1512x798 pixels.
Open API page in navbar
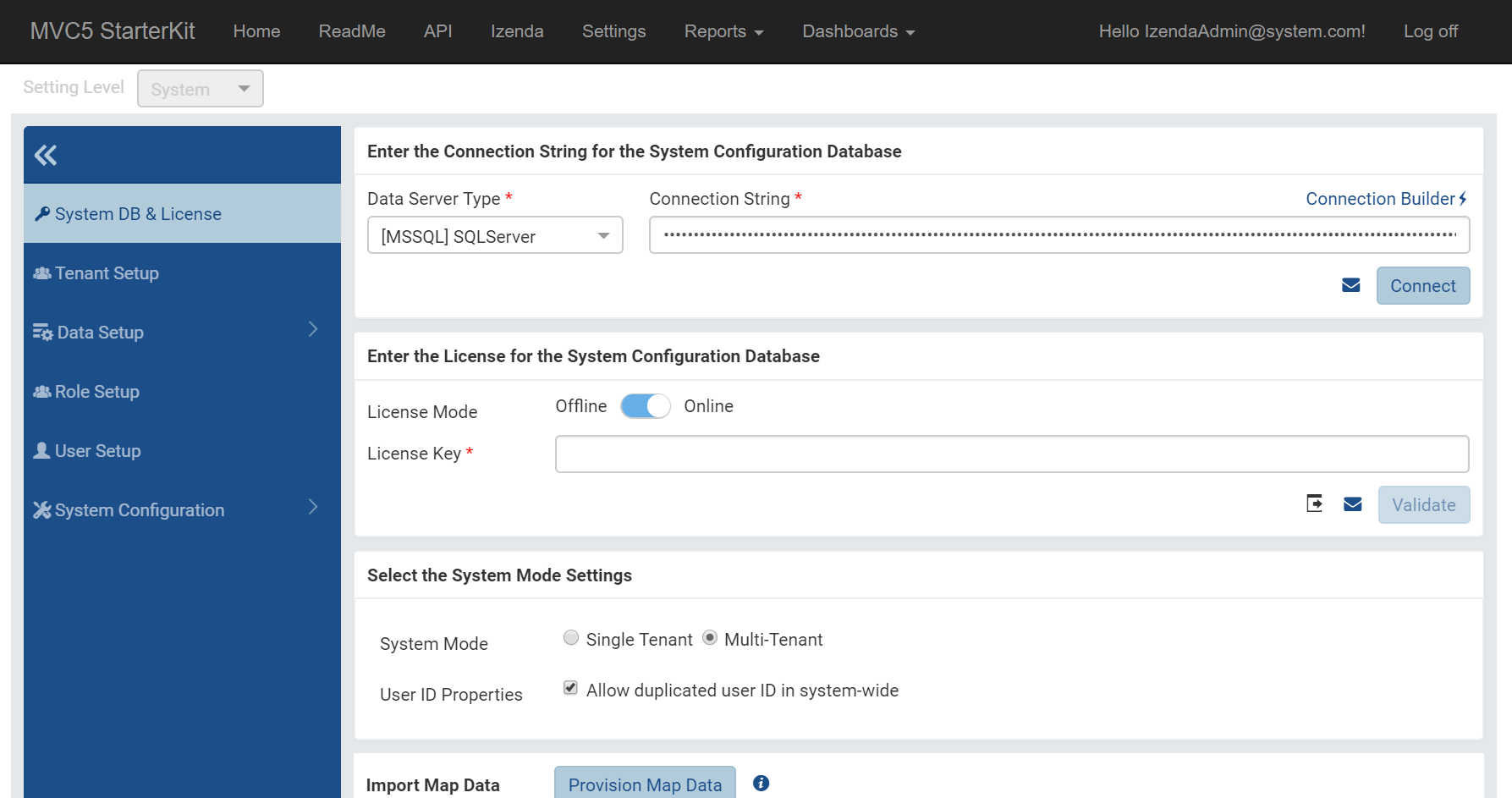438,31
